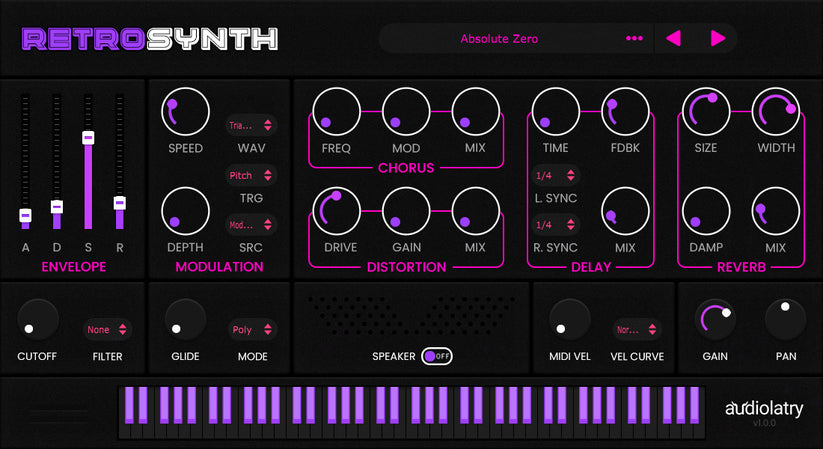Open the FILTER None dropdown
Screen dimensions: 823x449
click(x=107, y=329)
